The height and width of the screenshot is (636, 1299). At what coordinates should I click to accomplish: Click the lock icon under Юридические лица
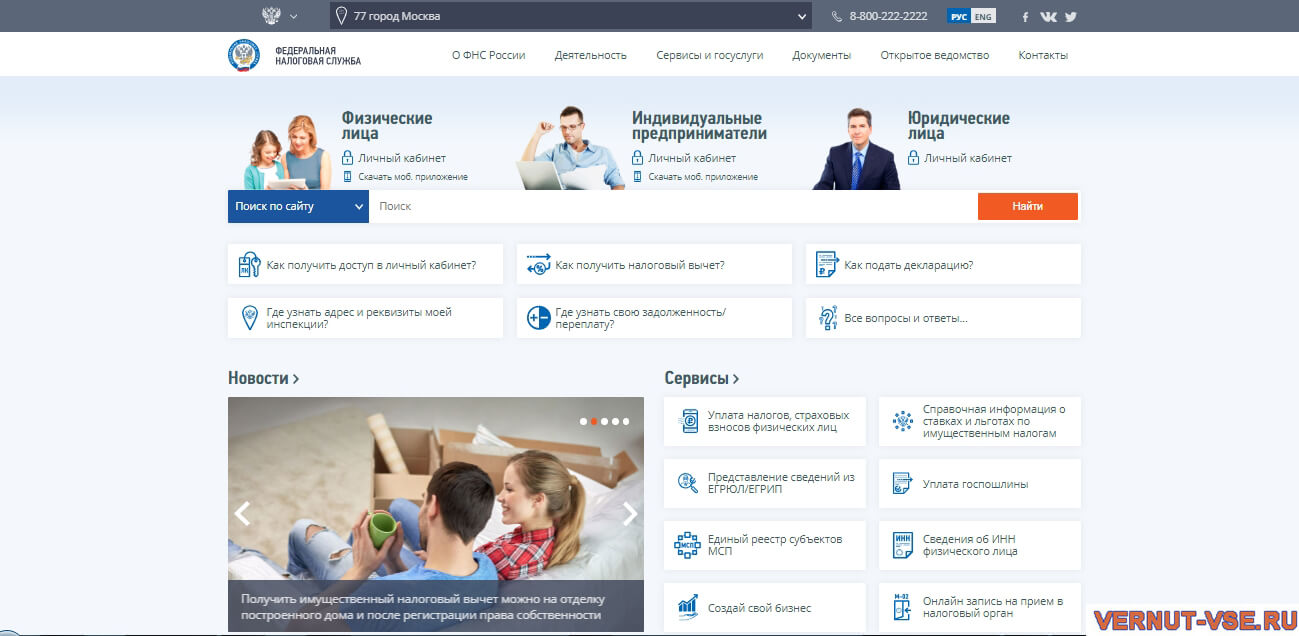[x=913, y=158]
